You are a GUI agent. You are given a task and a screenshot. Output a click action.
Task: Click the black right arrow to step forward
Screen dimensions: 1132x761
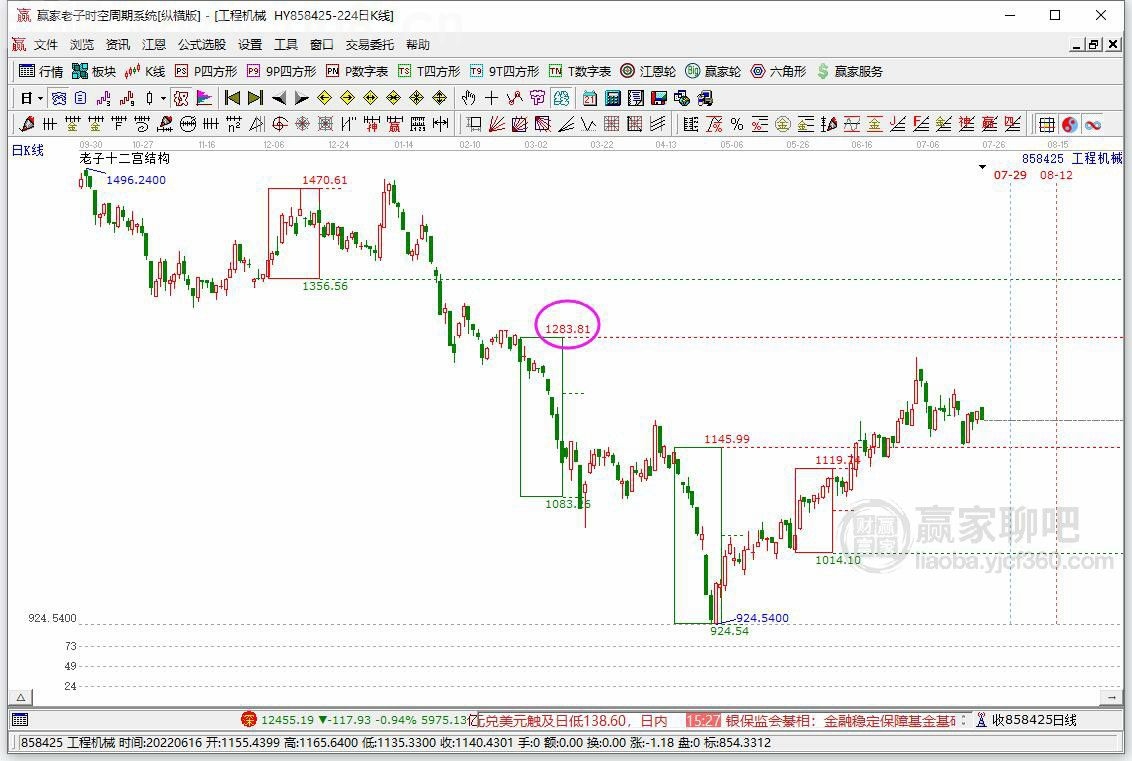tap(302, 98)
